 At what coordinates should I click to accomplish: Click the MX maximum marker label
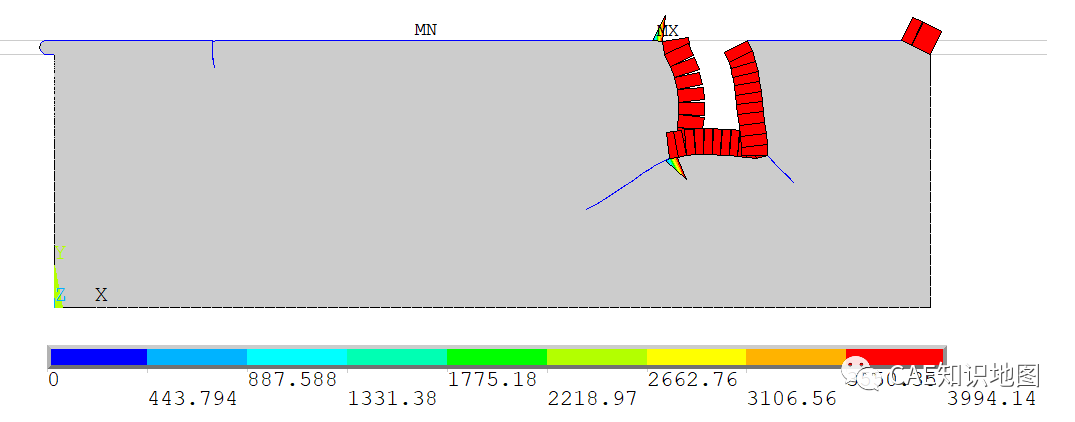(x=668, y=31)
